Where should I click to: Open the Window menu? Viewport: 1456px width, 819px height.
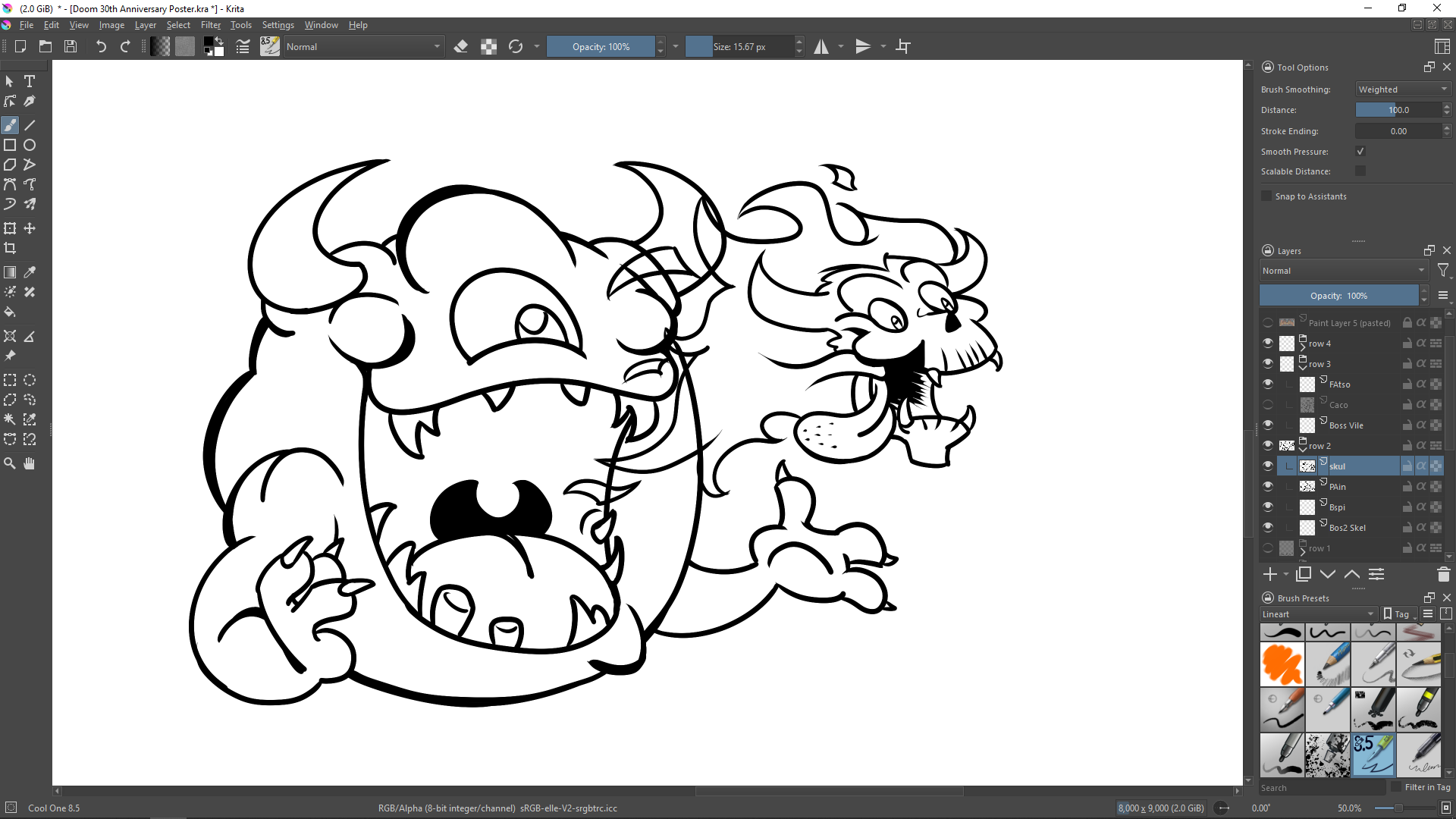tap(322, 25)
